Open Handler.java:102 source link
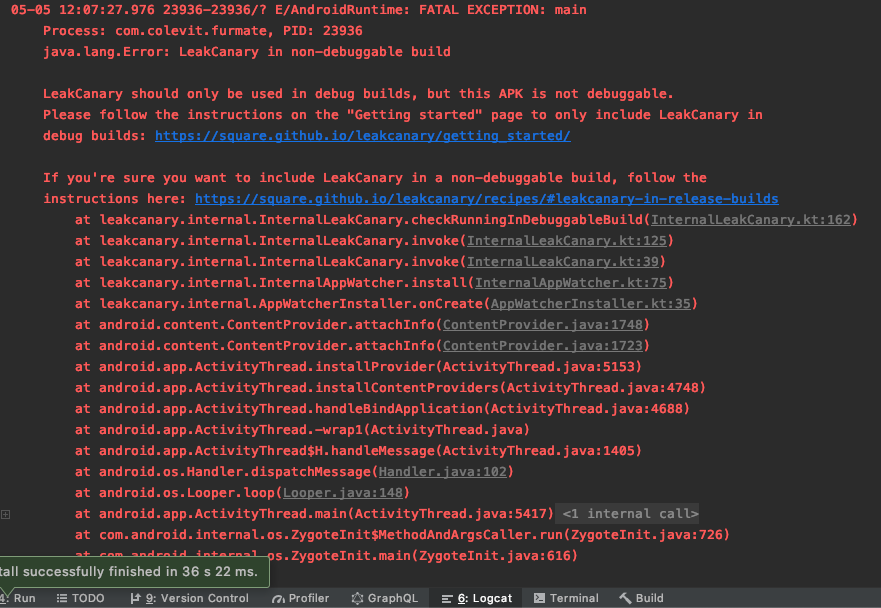The width and height of the screenshot is (881, 608). click(x=443, y=471)
